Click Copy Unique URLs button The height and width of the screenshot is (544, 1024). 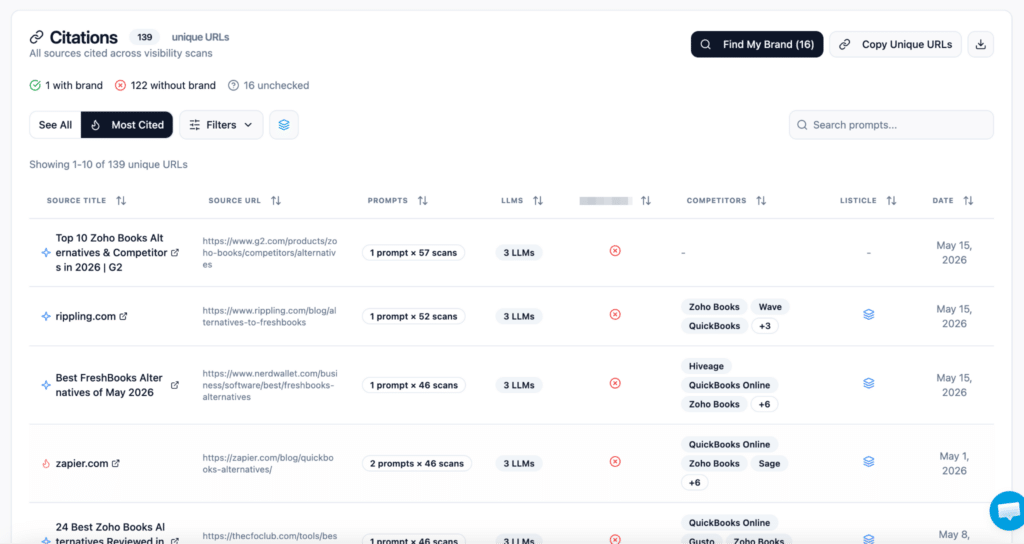click(x=895, y=44)
